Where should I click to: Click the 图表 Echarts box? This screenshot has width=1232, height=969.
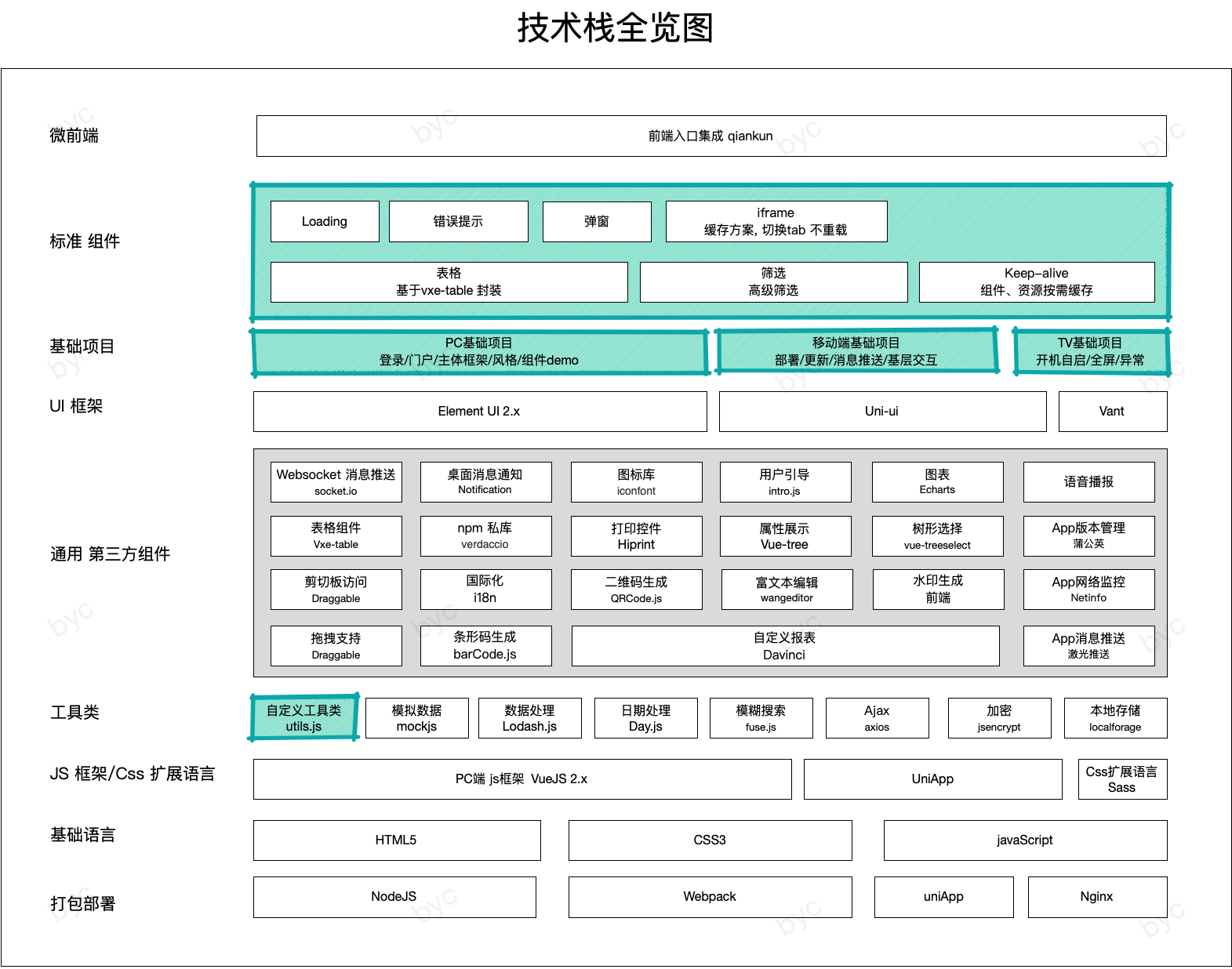tap(938, 482)
